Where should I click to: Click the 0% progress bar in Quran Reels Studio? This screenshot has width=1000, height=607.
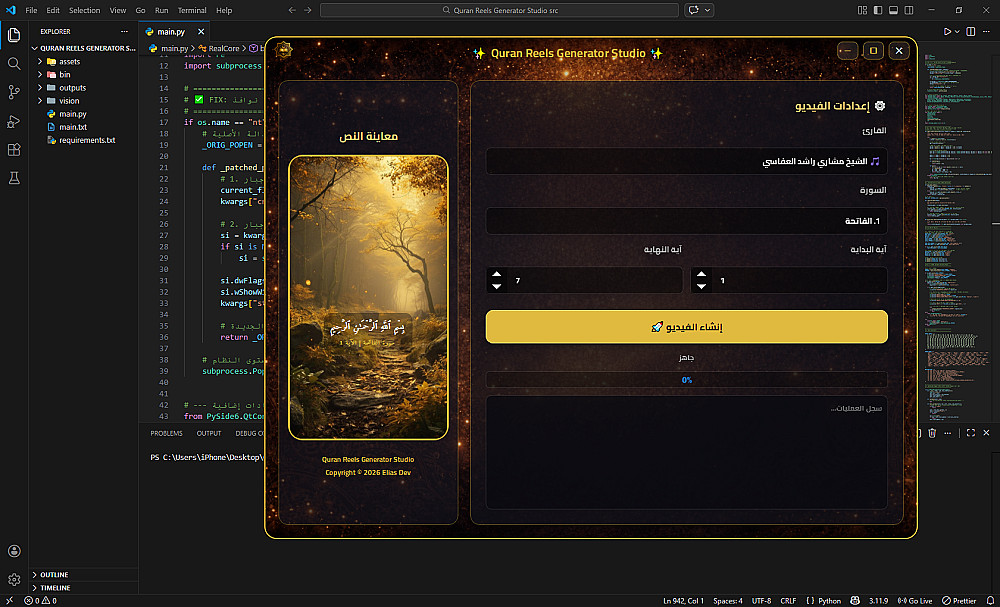pyautogui.click(x=686, y=379)
